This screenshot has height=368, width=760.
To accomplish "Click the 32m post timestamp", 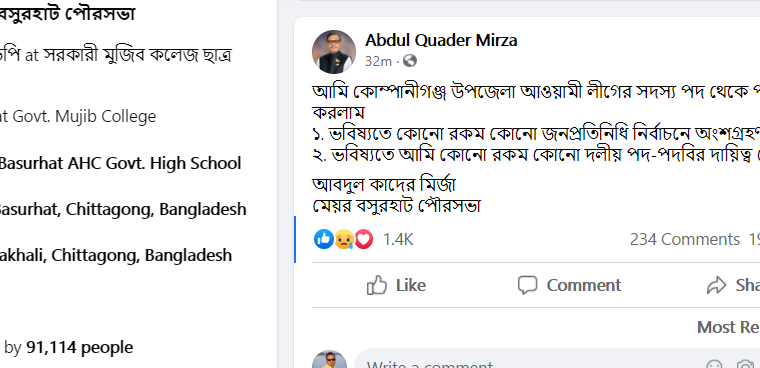I will click(378, 61).
